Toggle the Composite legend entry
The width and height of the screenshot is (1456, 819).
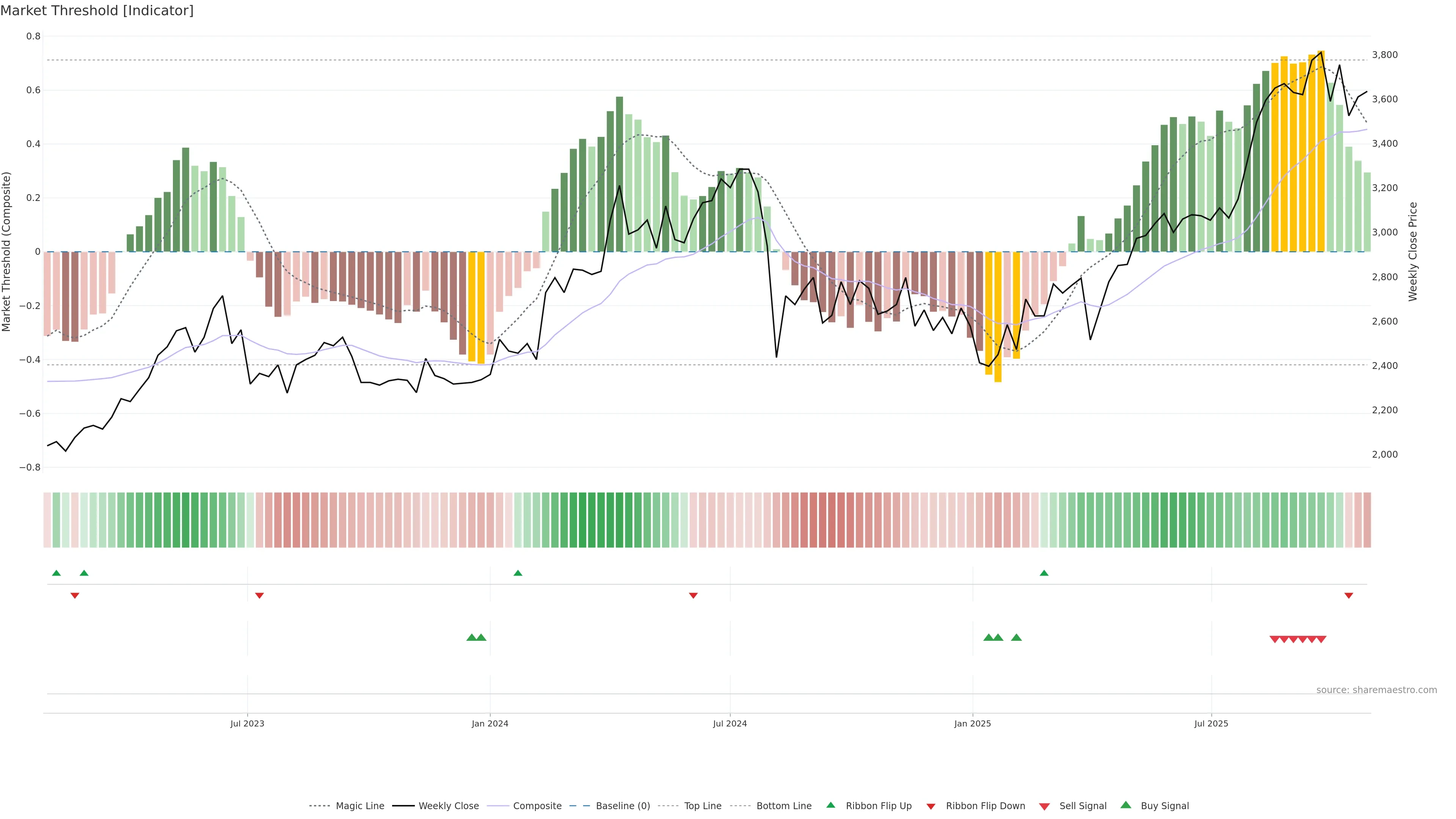coord(537,806)
